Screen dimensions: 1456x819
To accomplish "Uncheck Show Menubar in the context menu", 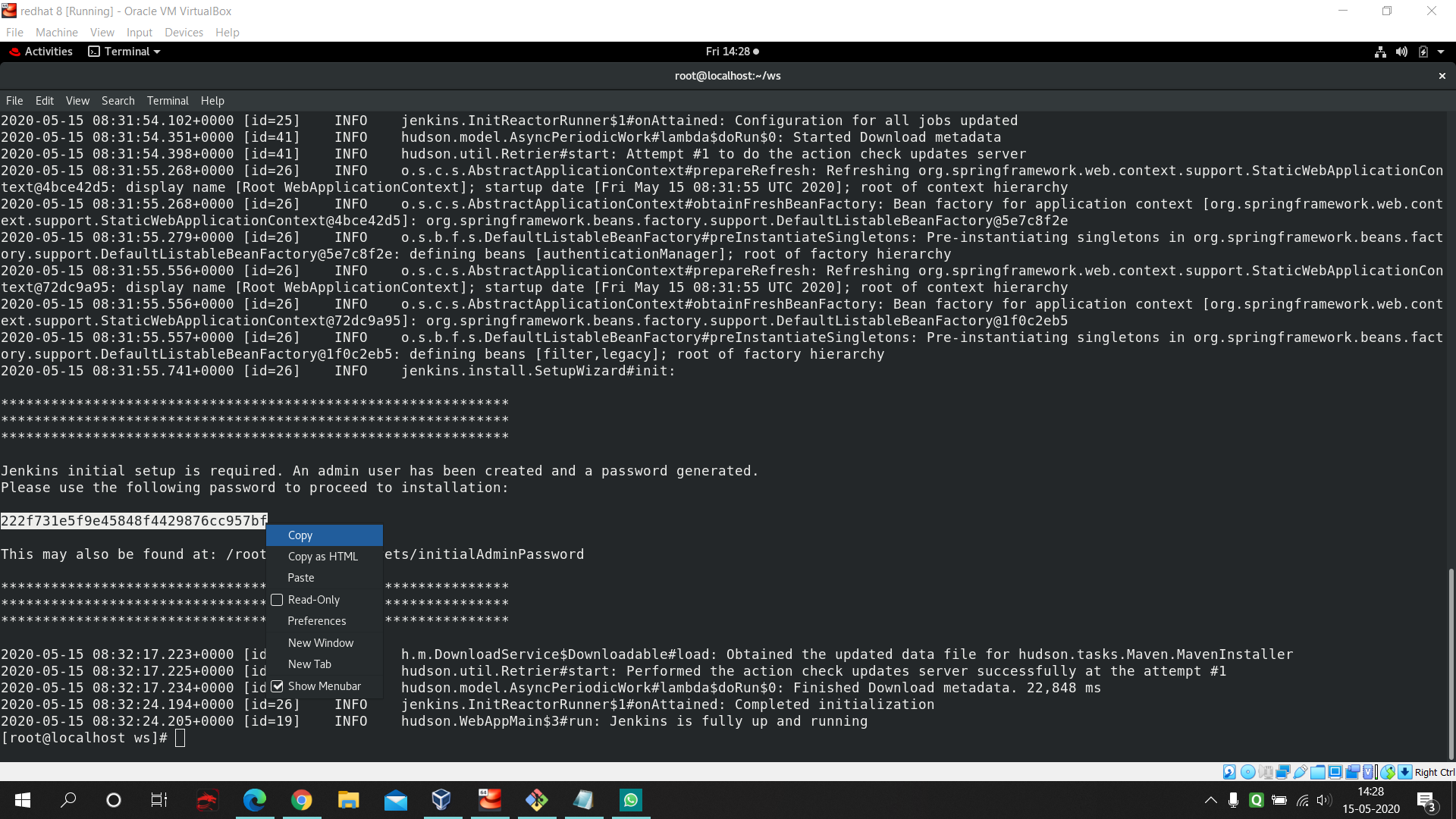I will coord(278,686).
